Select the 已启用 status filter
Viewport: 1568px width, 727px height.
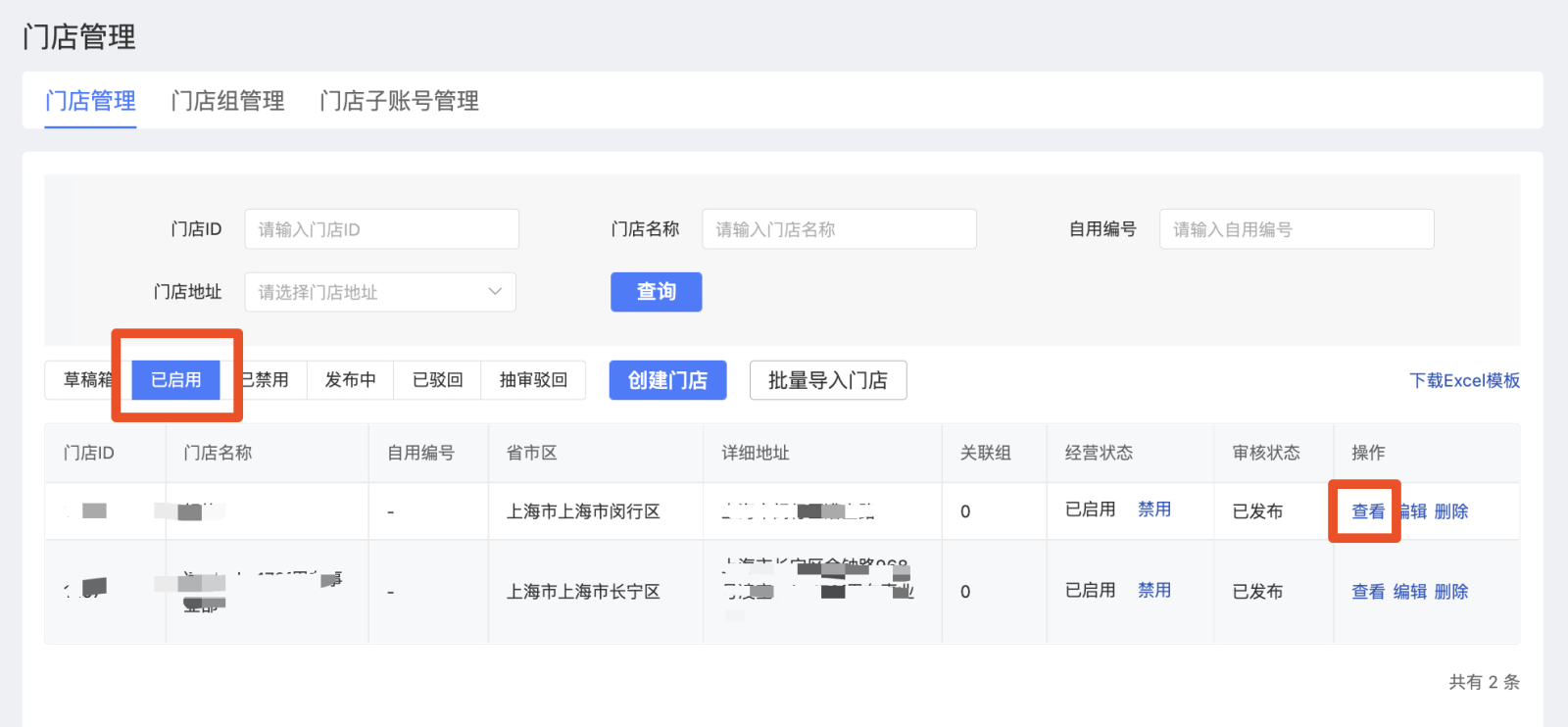pos(176,380)
